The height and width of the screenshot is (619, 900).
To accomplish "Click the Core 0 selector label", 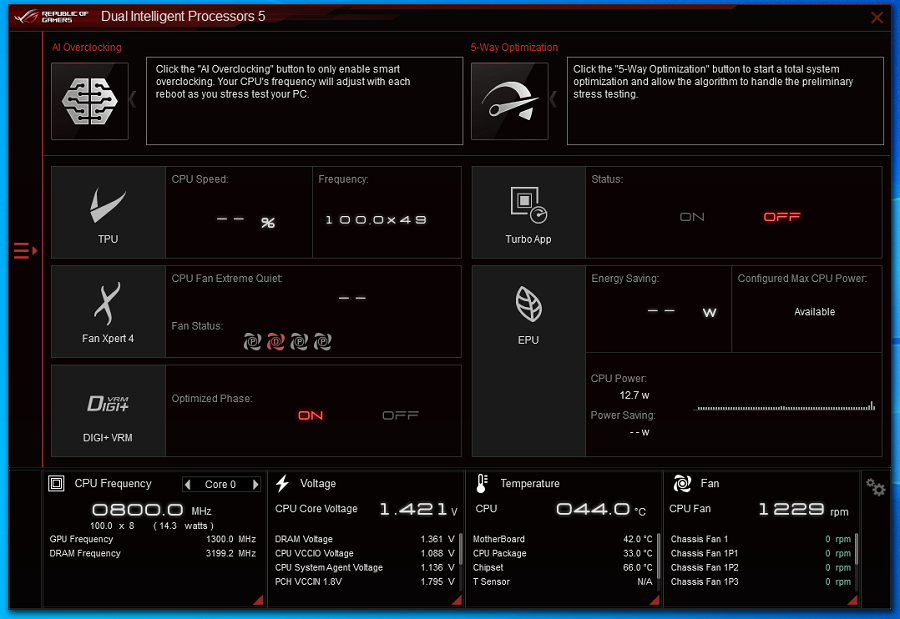I will 220,485.
